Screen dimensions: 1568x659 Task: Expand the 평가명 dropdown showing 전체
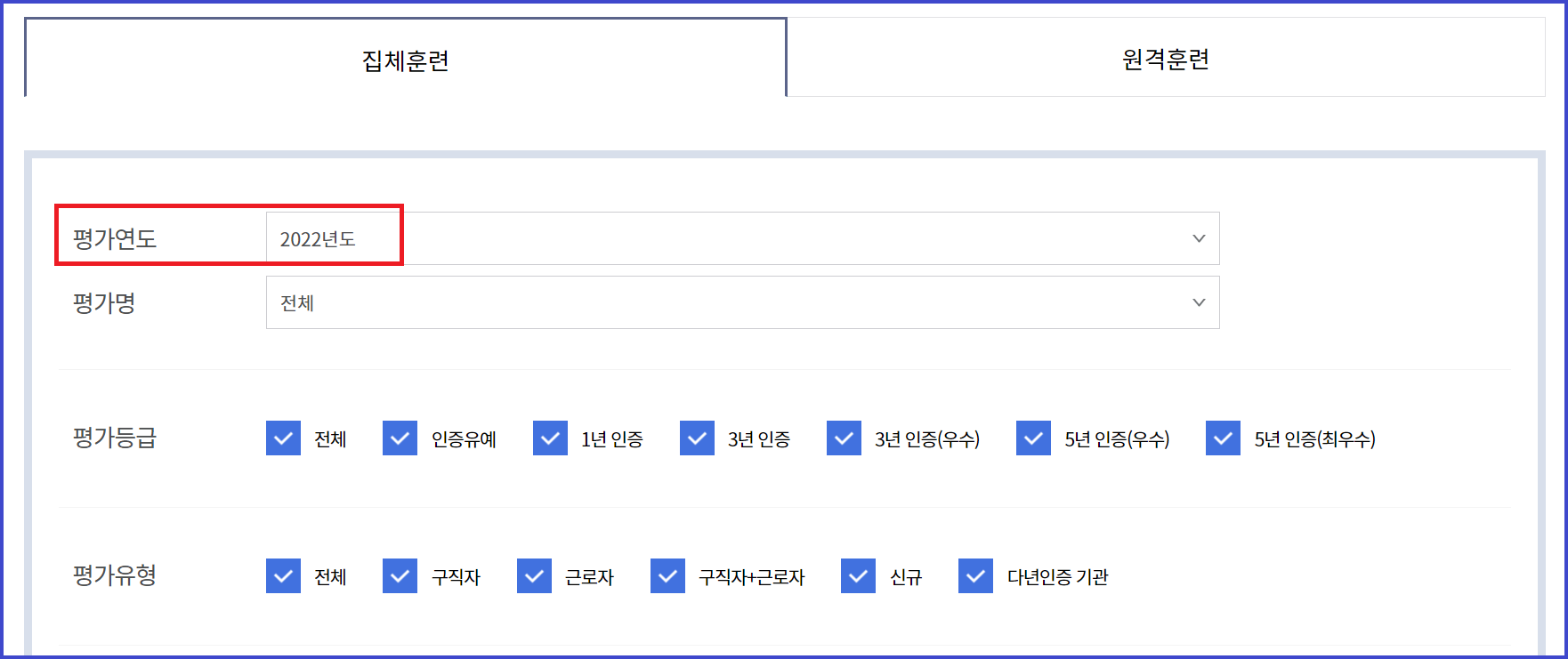pyautogui.click(x=743, y=302)
